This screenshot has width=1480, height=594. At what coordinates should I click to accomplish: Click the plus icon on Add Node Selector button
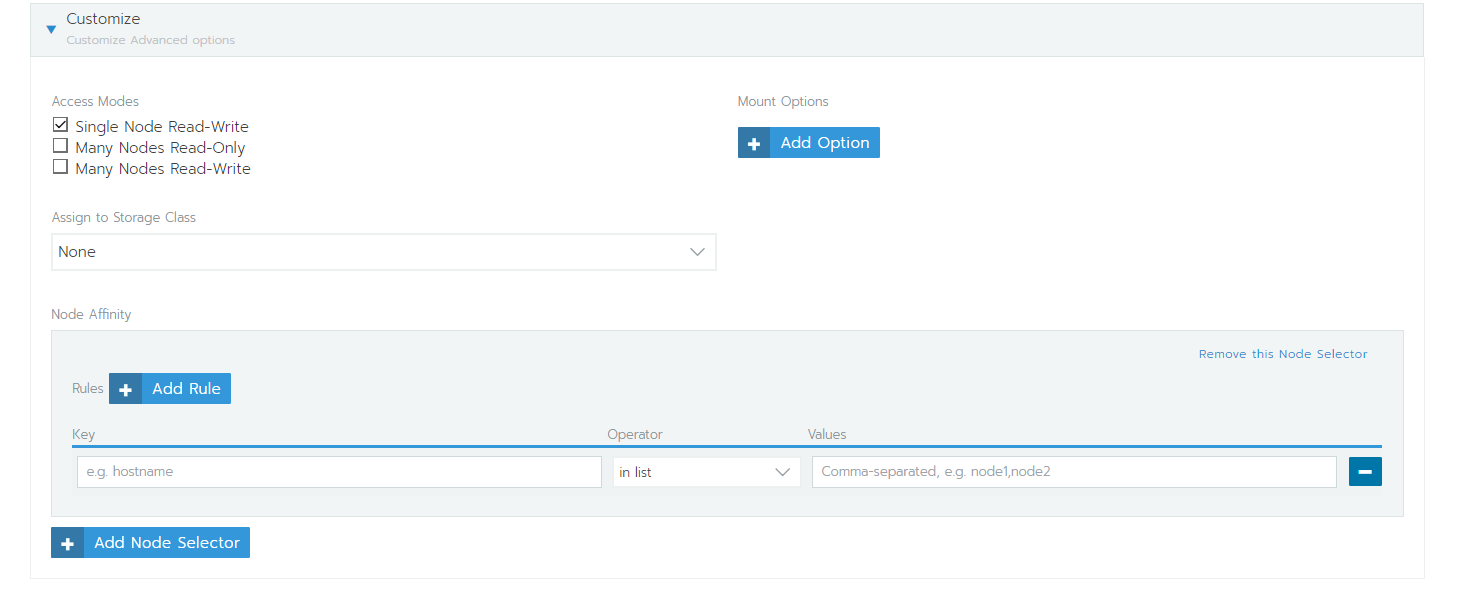coord(67,542)
